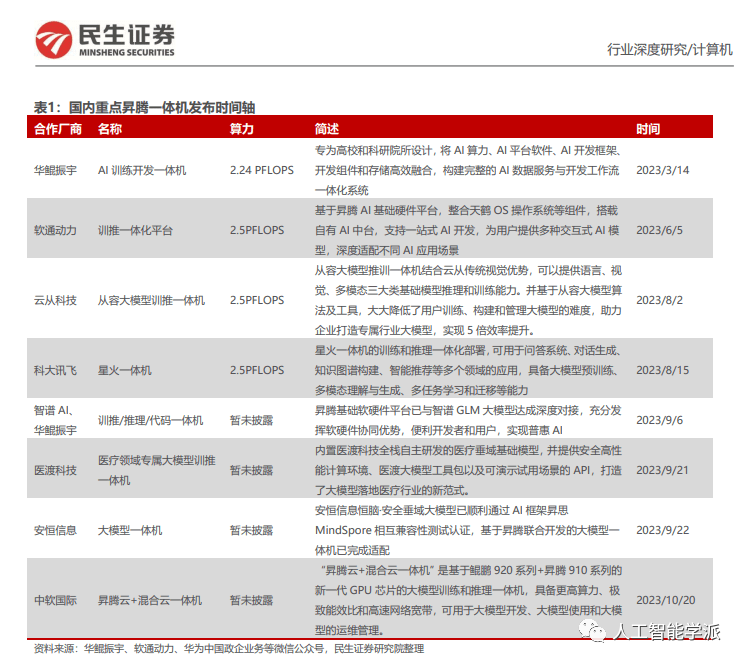Image resolution: width=744 pixels, height=664 pixels.
Task: Click 暂未披露 in the 2023/9/6 row
Action: 251,420
